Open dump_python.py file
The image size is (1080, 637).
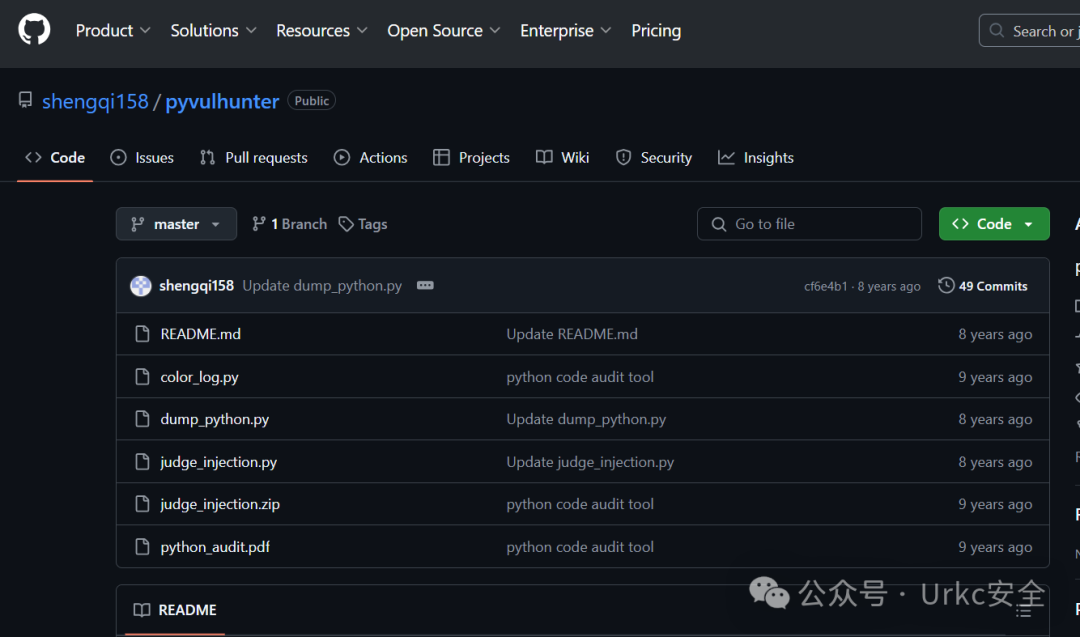215,419
